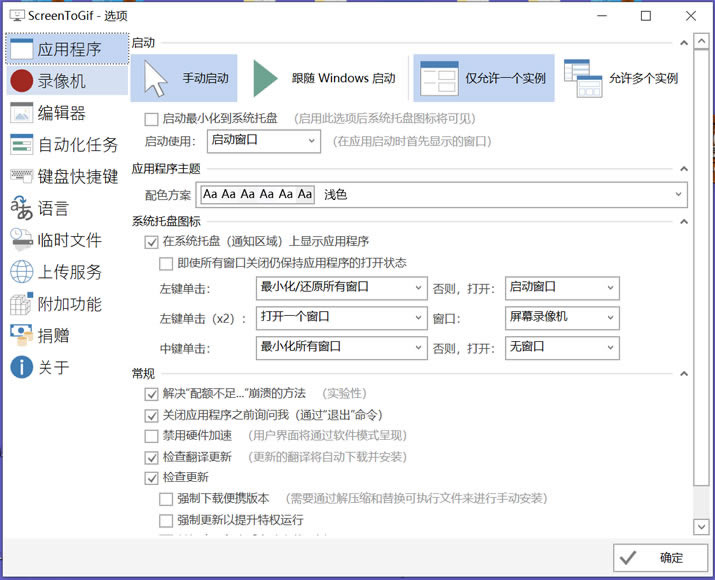The height and width of the screenshot is (580, 715).
Task: Click the scrollbar down arrow
Action: [x=701, y=527]
